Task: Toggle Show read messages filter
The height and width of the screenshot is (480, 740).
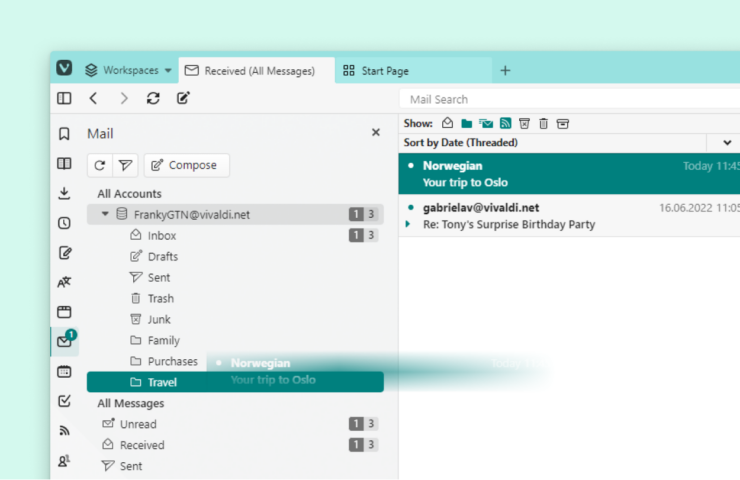Action: [x=447, y=124]
